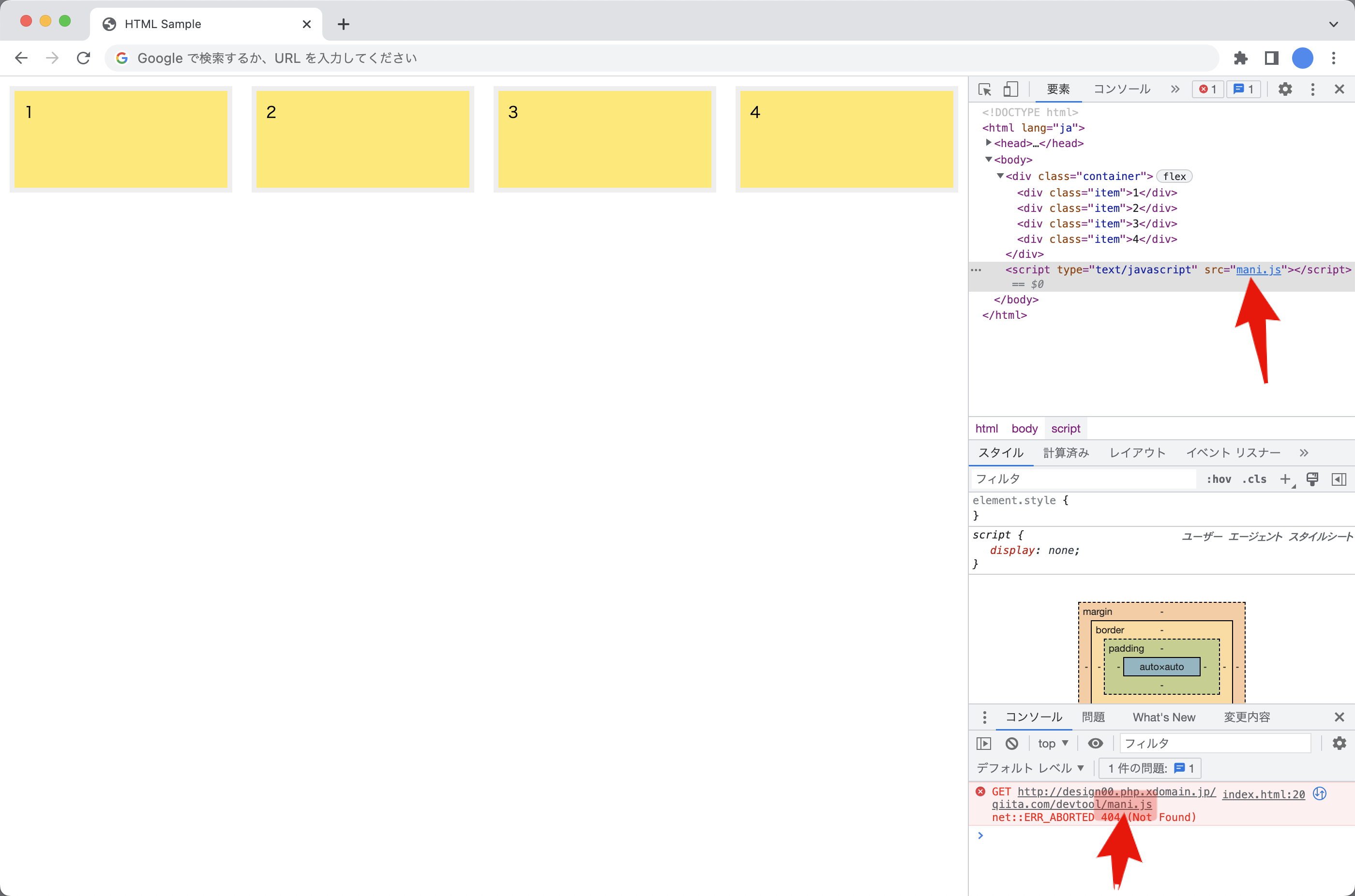Viewport: 1355px width, 896px height.
Task: Open the mani.js src link
Action: (1258, 269)
